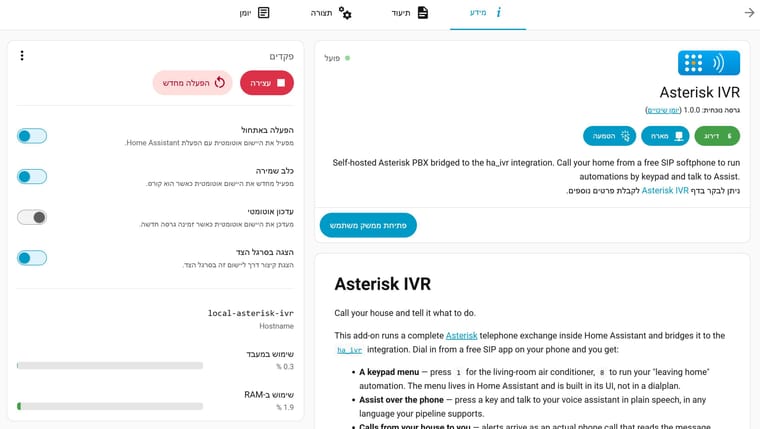Image resolution: width=760 pixels, height=429 pixels.
Task: Open the יומן שינויים changelog link
Action: (663, 111)
